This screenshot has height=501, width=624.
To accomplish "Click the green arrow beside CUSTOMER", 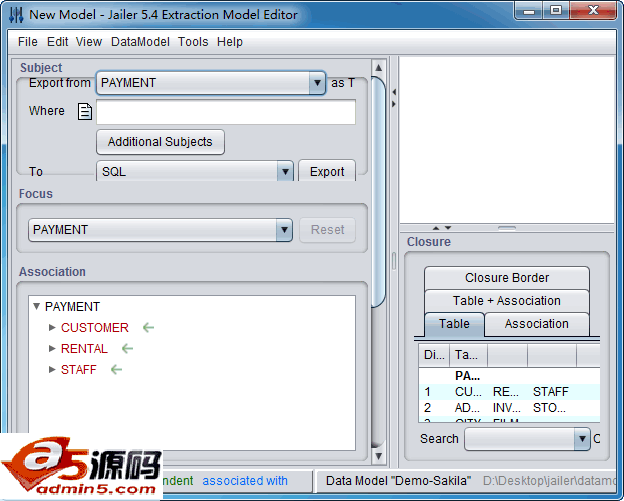I will coord(148,328).
